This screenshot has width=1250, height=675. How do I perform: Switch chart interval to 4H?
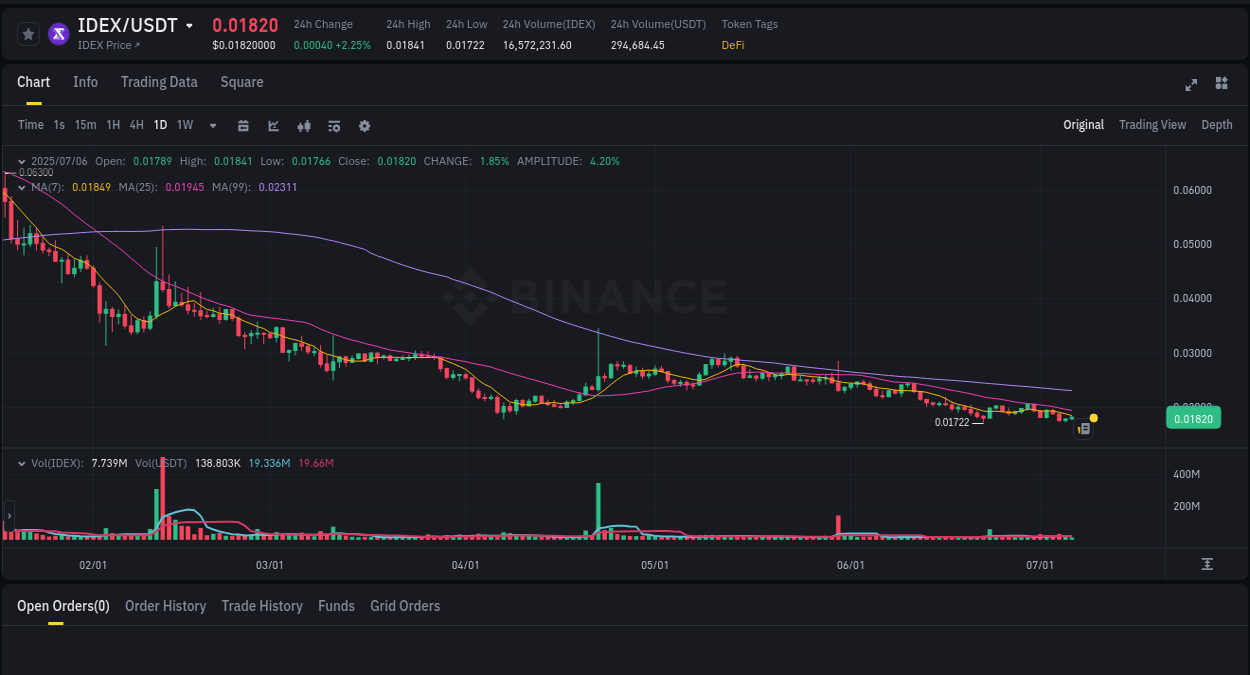(136, 125)
